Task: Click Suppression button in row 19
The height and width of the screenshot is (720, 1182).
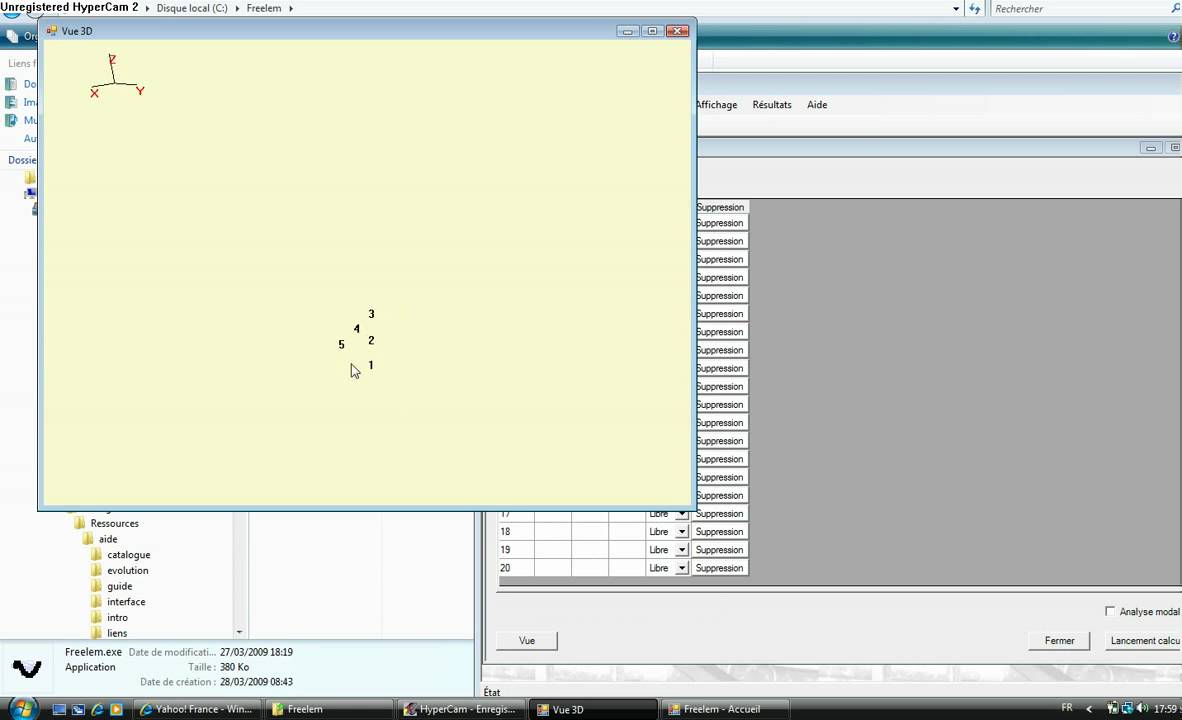Action: pyautogui.click(x=720, y=550)
